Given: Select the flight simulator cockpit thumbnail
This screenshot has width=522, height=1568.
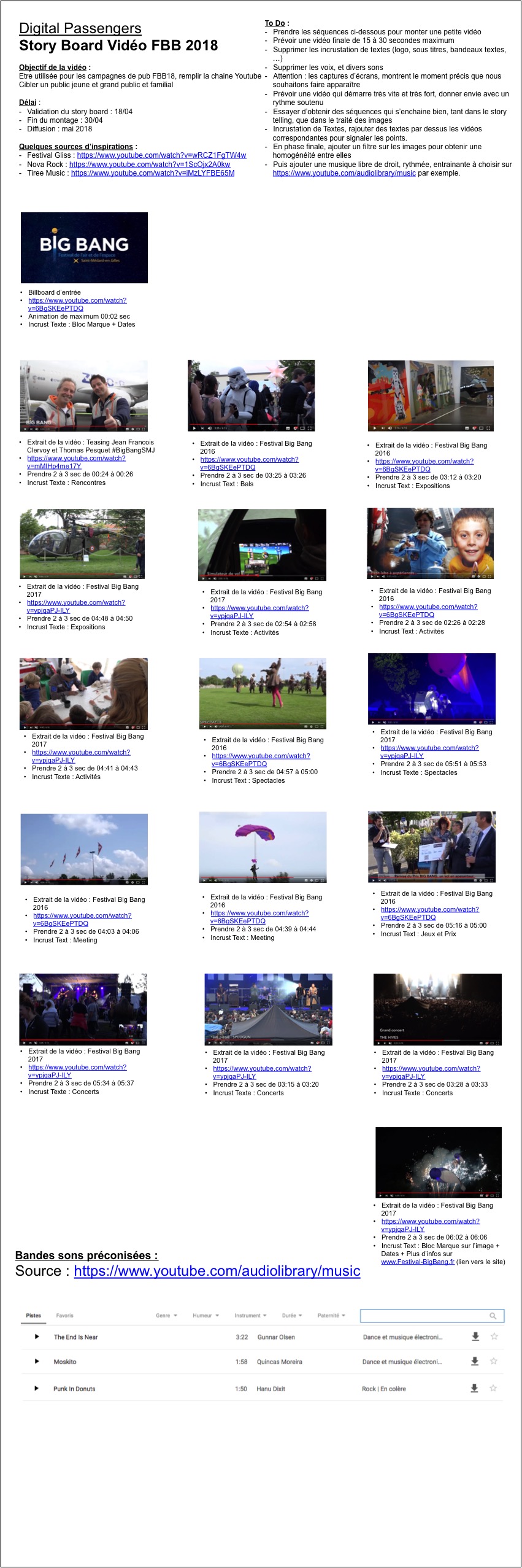Looking at the screenshot, I should point(262,545).
